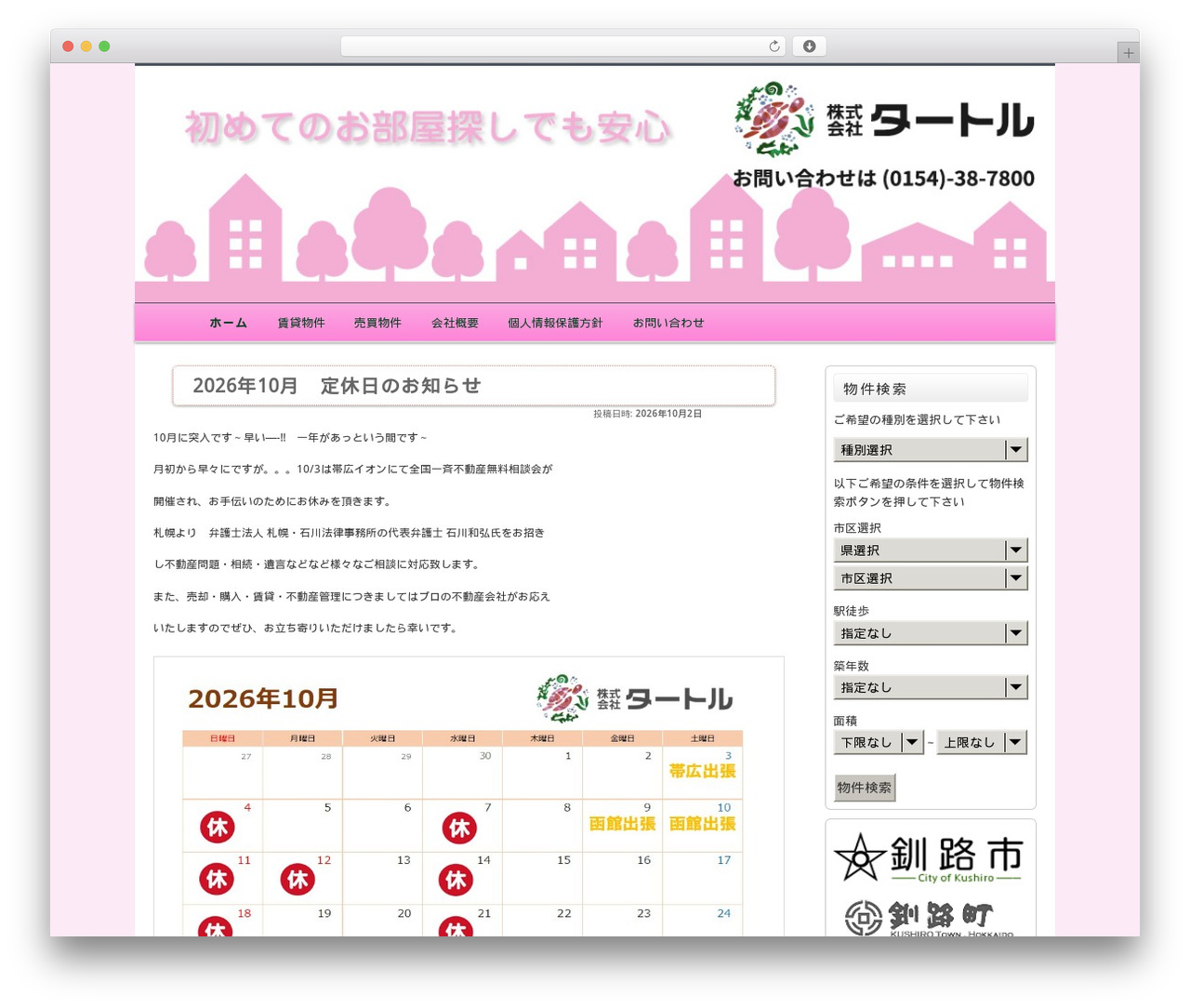Click the 休 mark on October 14
Viewport: 1190px width, 1008px height.
pos(456,880)
